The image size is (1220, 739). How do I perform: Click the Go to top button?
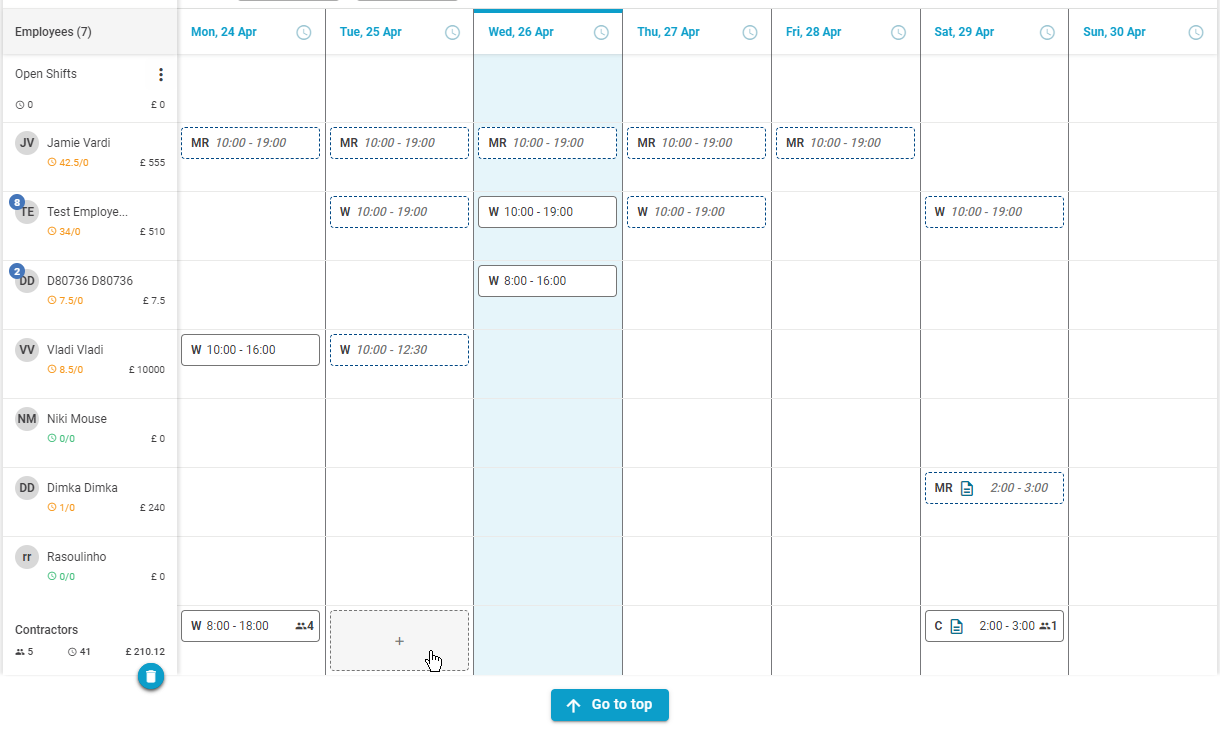[x=610, y=705]
